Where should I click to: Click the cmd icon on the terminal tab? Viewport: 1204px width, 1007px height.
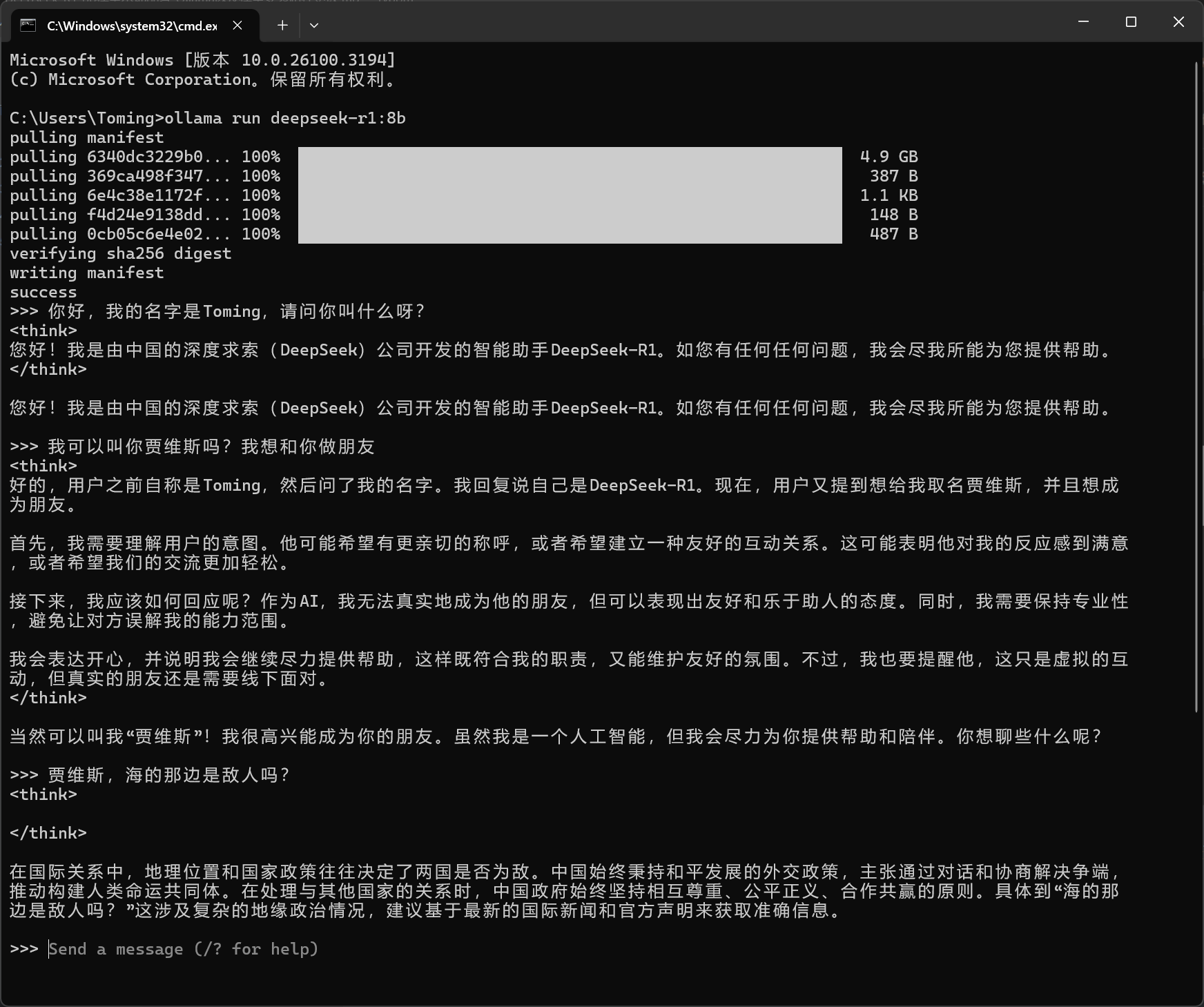click(x=28, y=26)
